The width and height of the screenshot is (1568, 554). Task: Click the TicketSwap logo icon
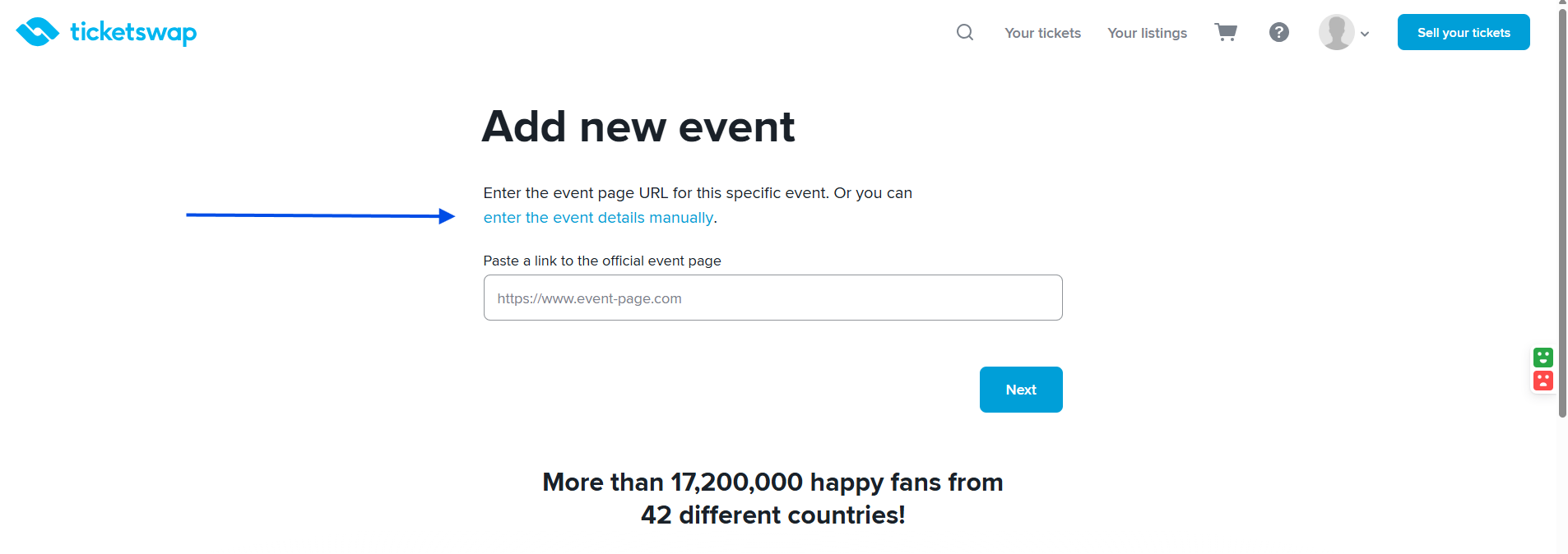37,32
